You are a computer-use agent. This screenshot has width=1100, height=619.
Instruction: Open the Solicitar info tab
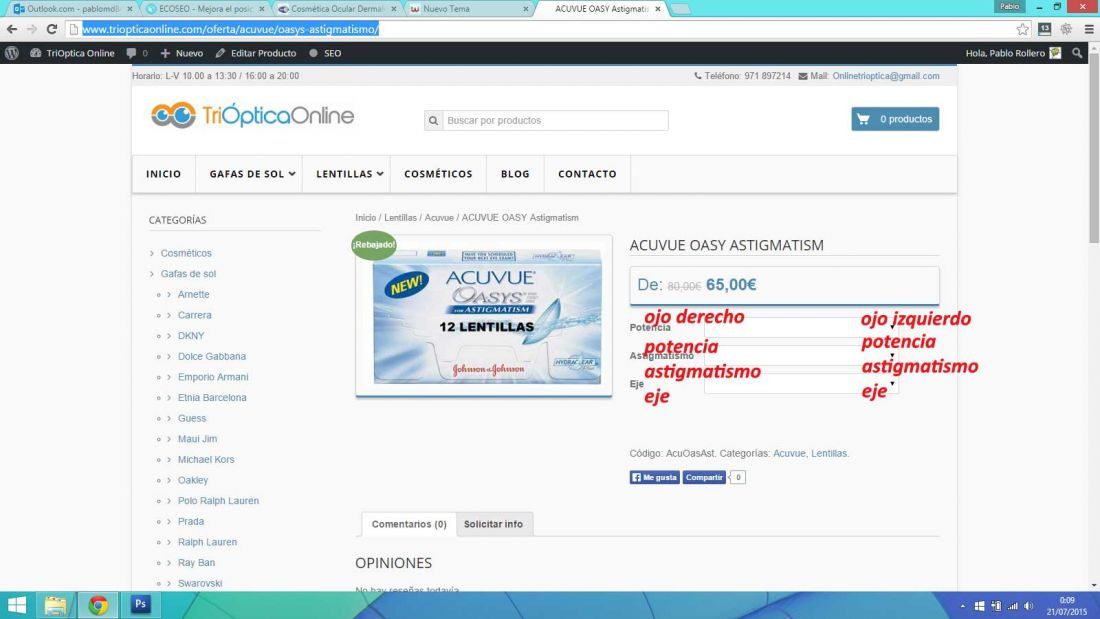click(493, 524)
